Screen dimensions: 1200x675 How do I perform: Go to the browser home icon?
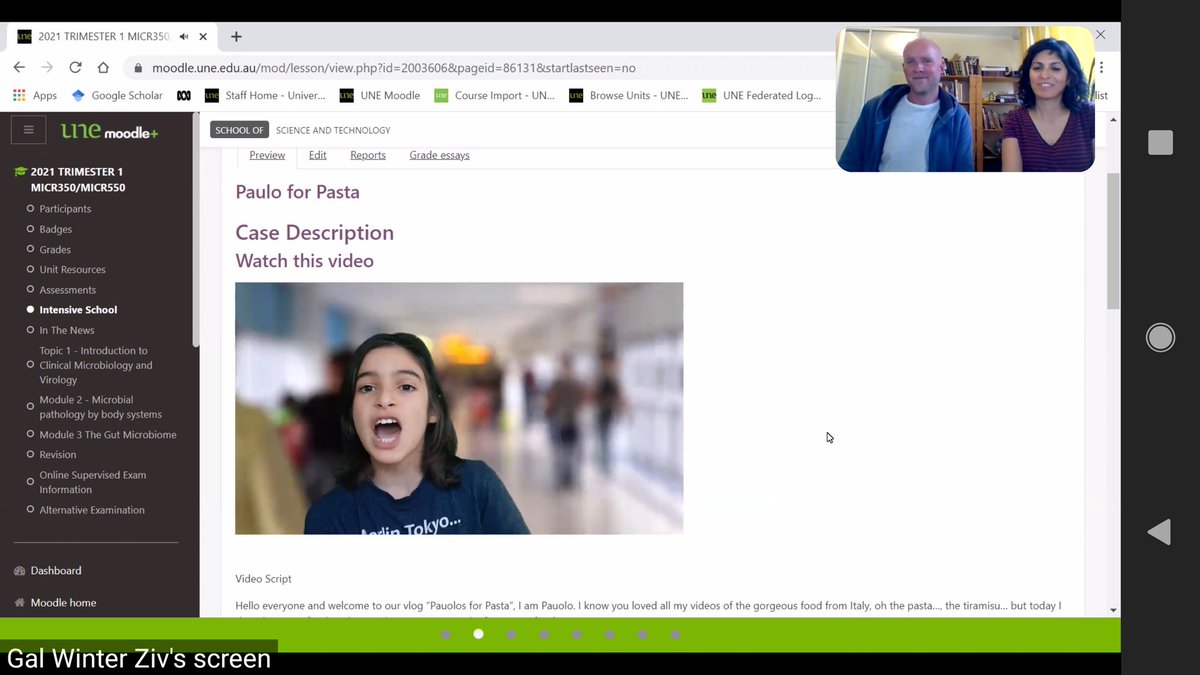click(x=103, y=67)
